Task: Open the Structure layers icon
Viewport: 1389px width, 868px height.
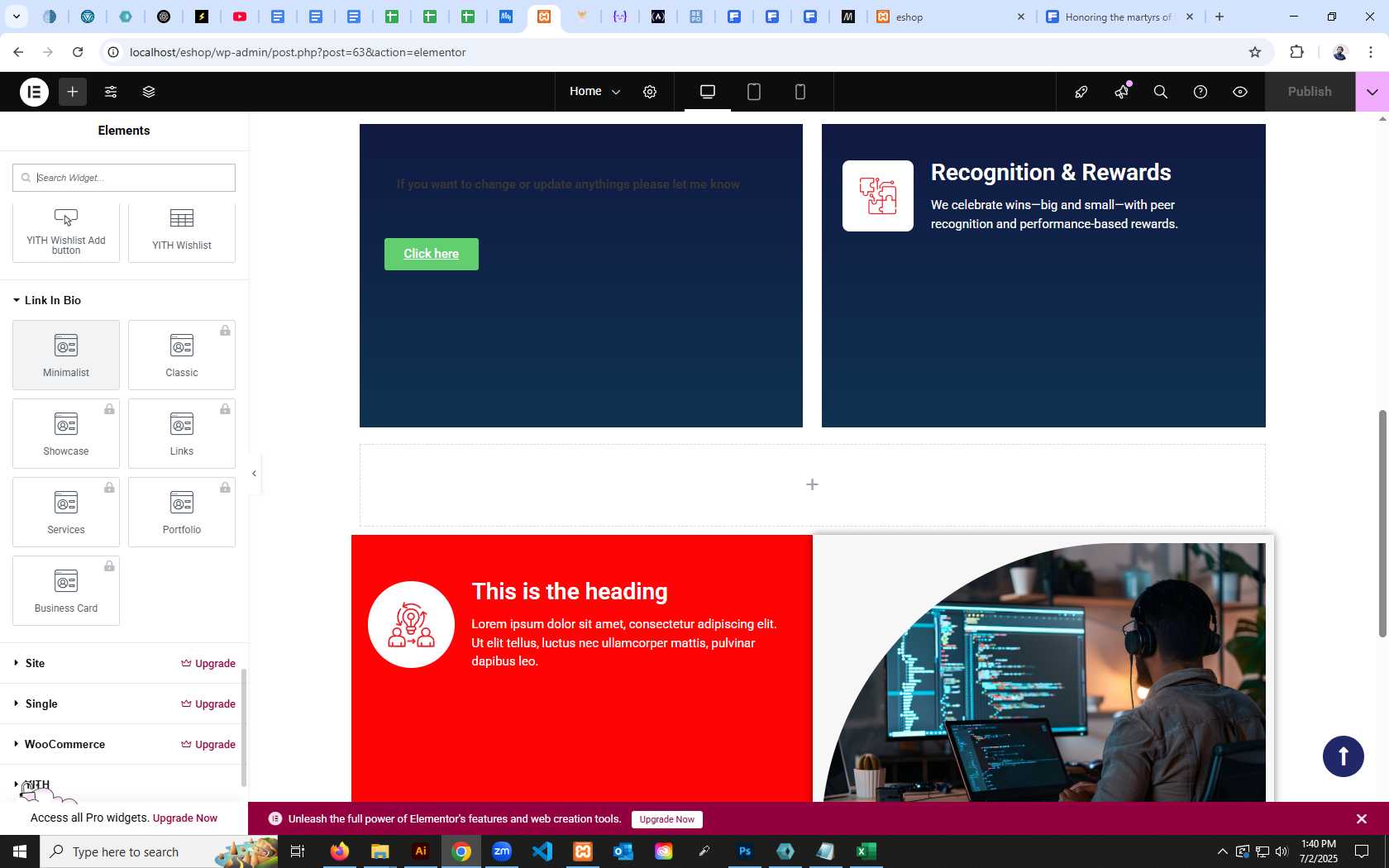Action: pyautogui.click(x=149, y=92)
